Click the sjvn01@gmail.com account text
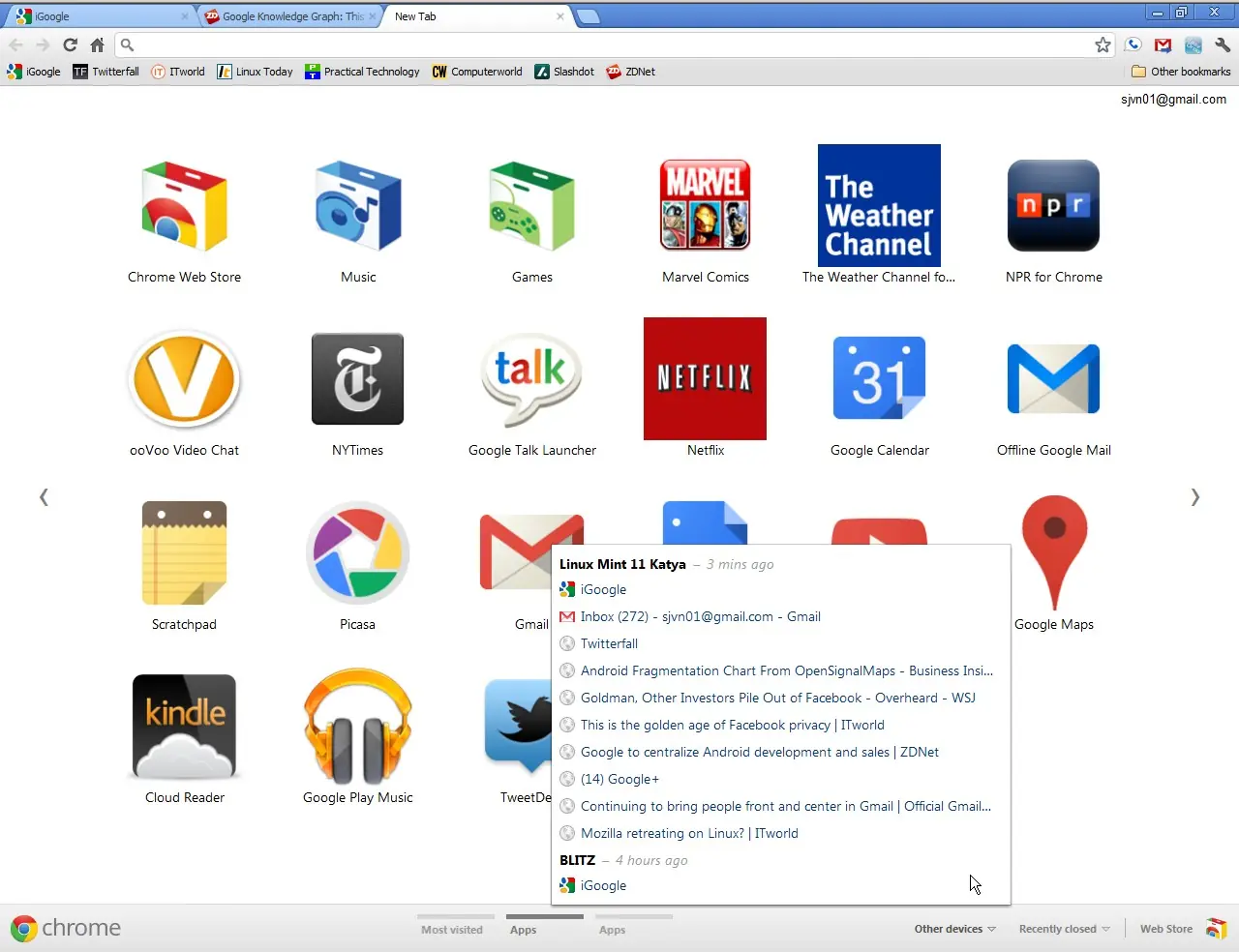Viewport: 1239px width, 952px height. (x=1173, y=100)
